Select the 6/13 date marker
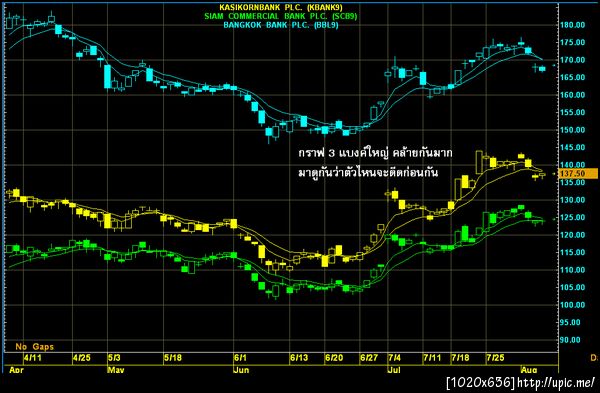This screenshot has width=600, height=393. click(299, 358)
